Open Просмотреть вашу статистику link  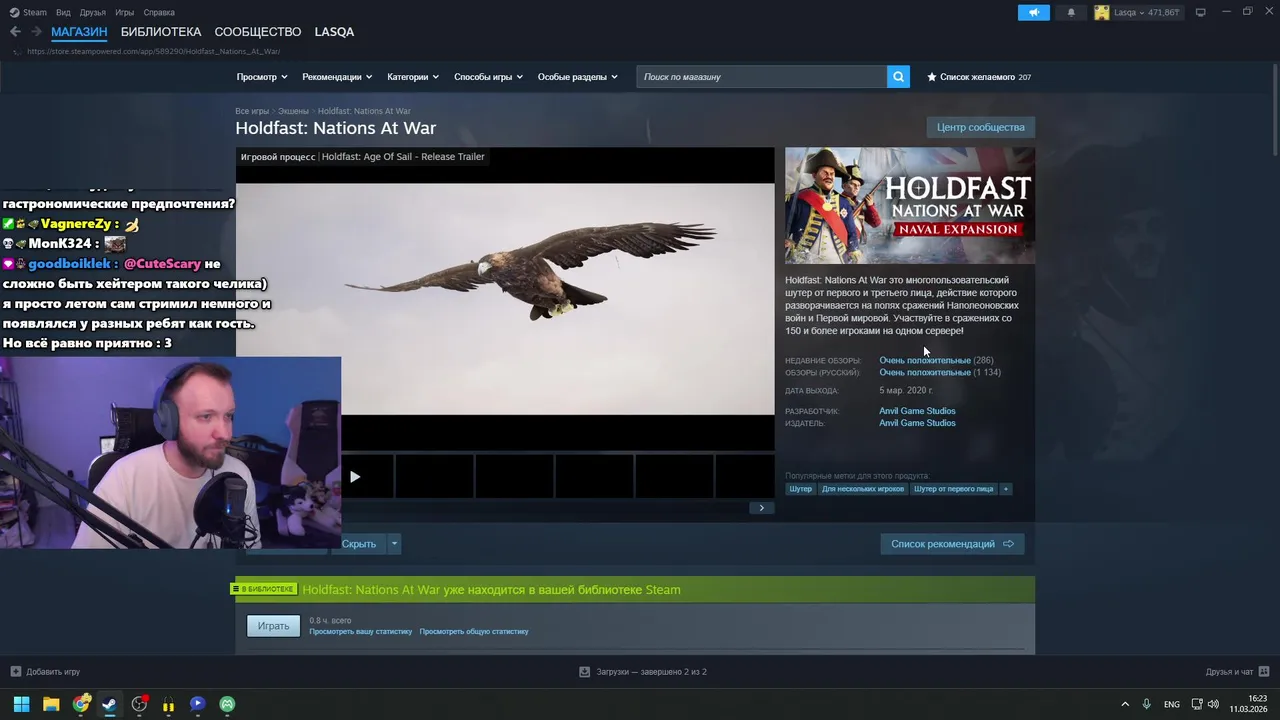[360, 632]
